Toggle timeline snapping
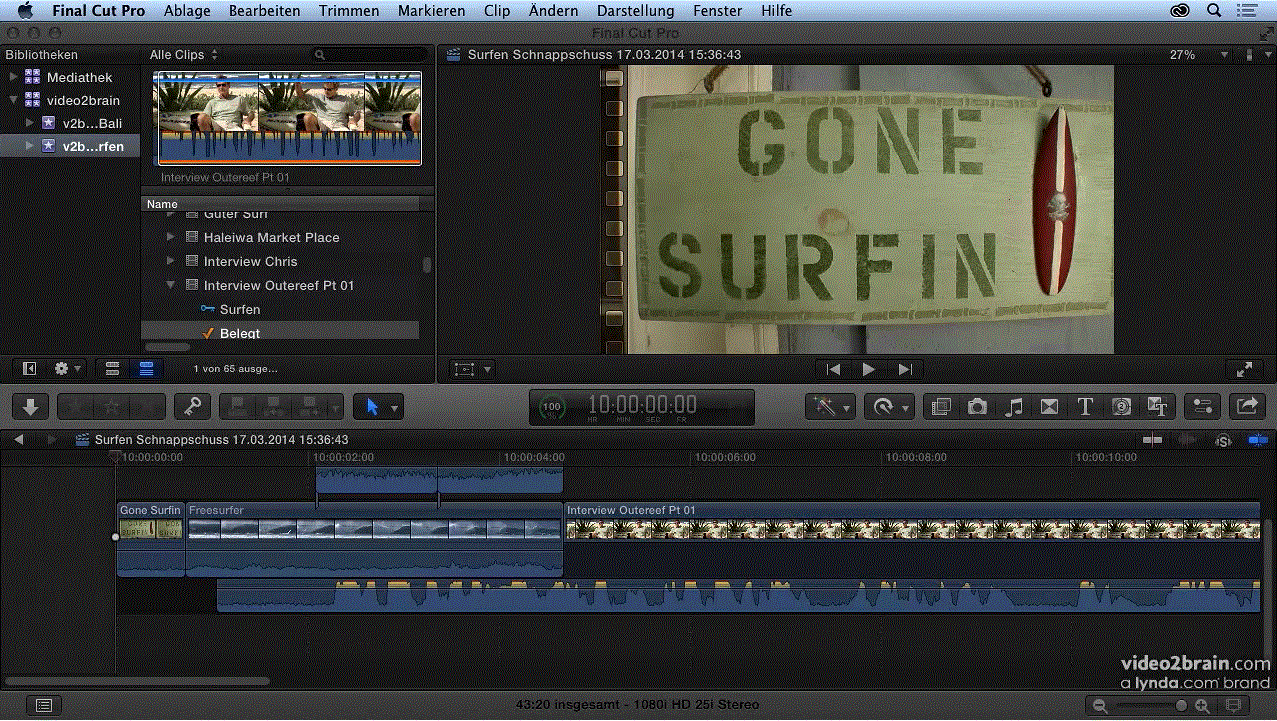This screenshot has height=721, width=1277. pyautogui.click(x=1257, y=440)
